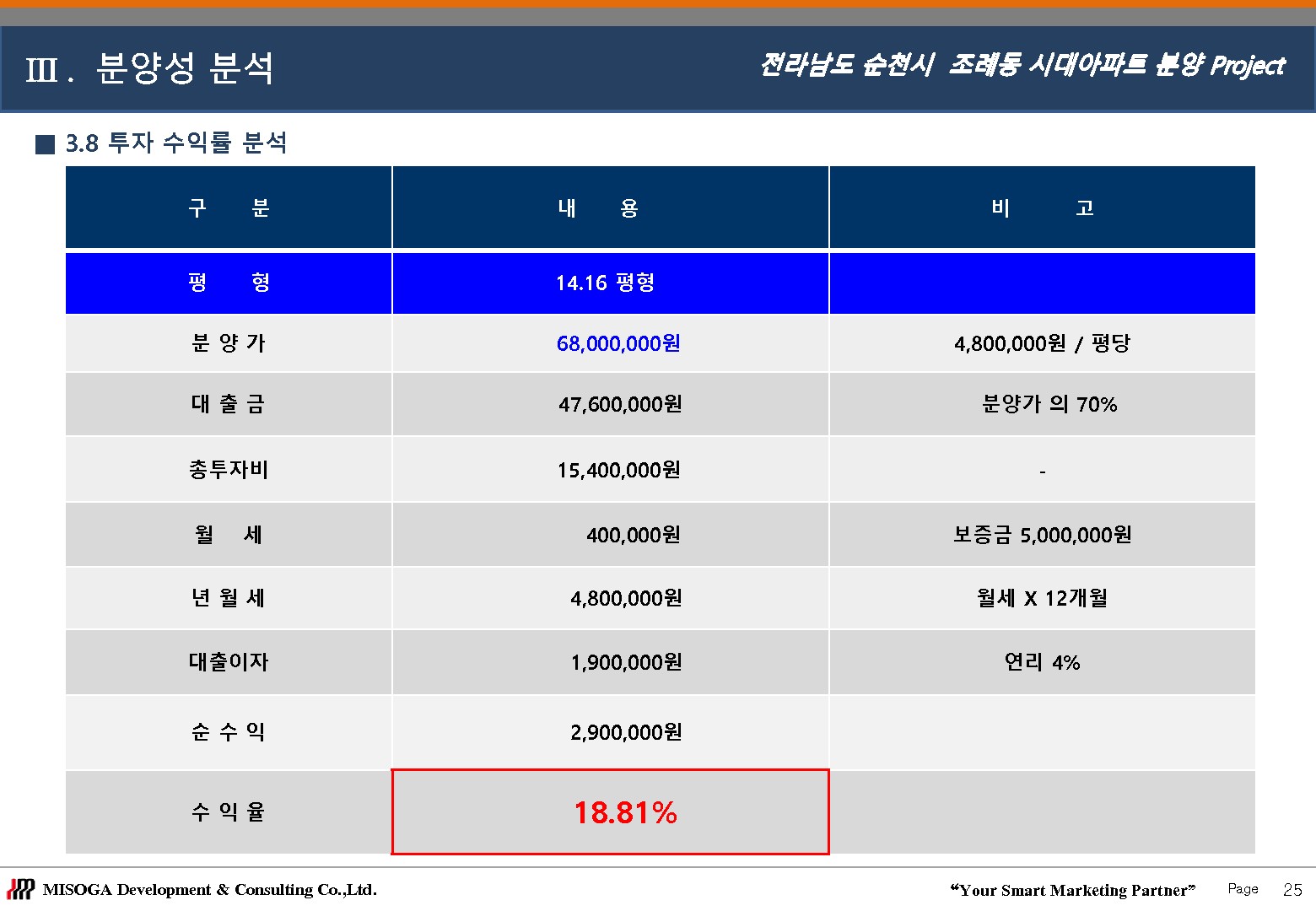
Task: Select the '평 형' row label
Action: click(x=229, y=283)
